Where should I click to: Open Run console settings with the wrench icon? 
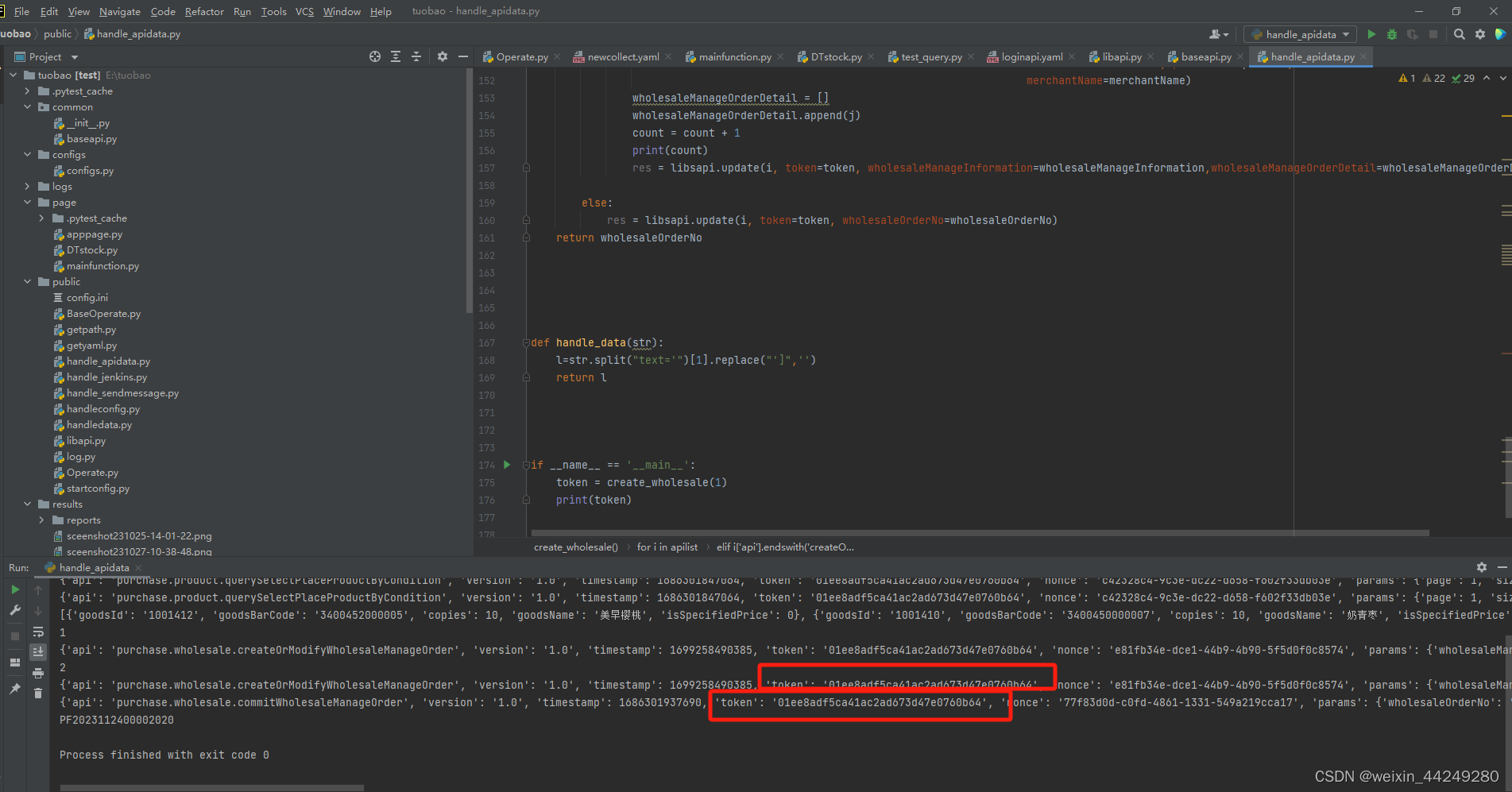click(14, 610)
